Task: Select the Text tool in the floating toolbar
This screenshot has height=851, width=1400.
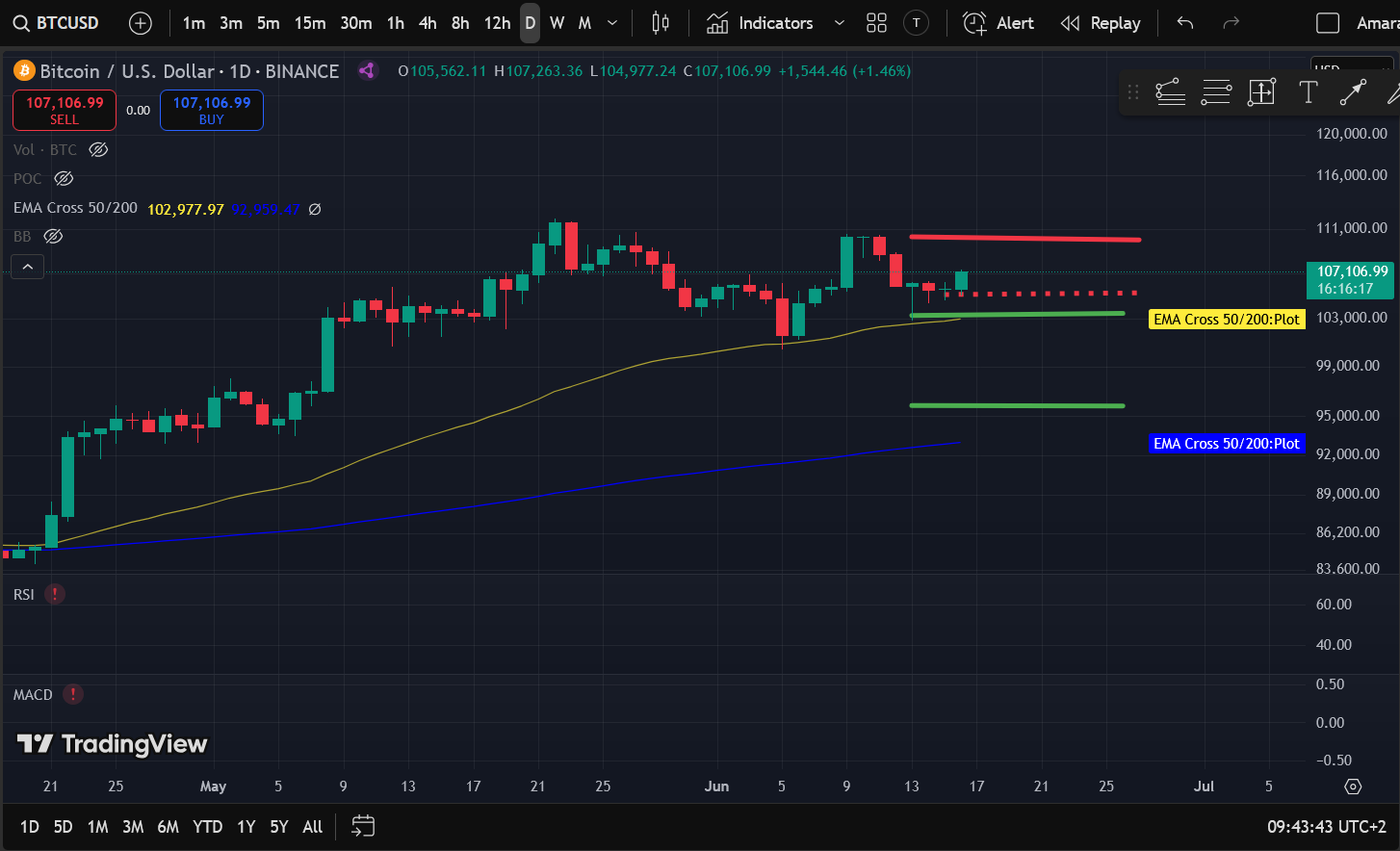Action: pos(1309,92)
